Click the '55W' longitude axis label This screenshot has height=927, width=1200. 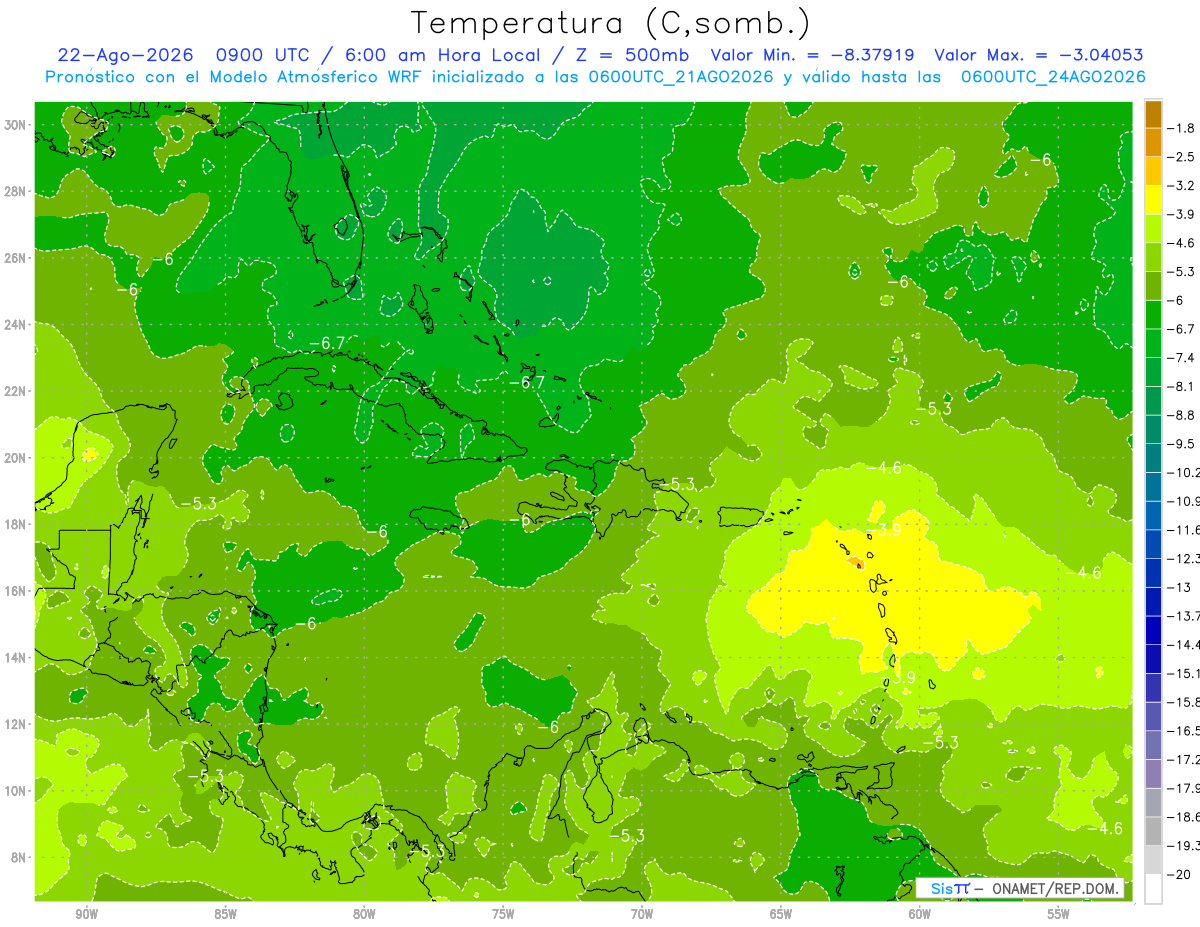pos(1058,914)
